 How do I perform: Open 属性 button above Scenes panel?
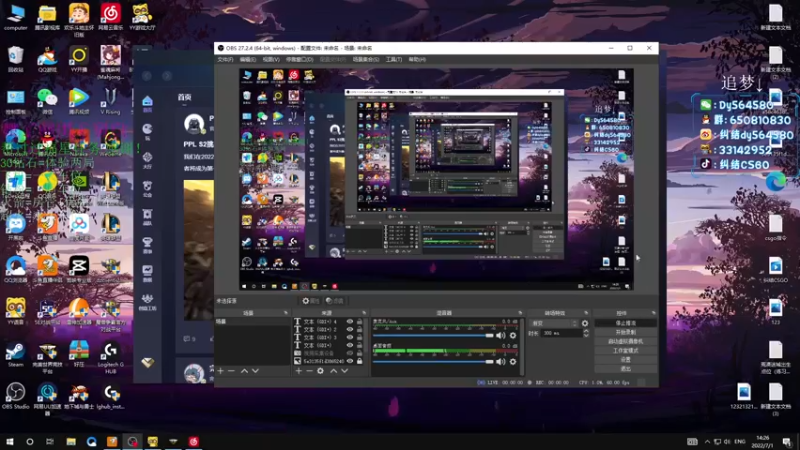(311, 301)
